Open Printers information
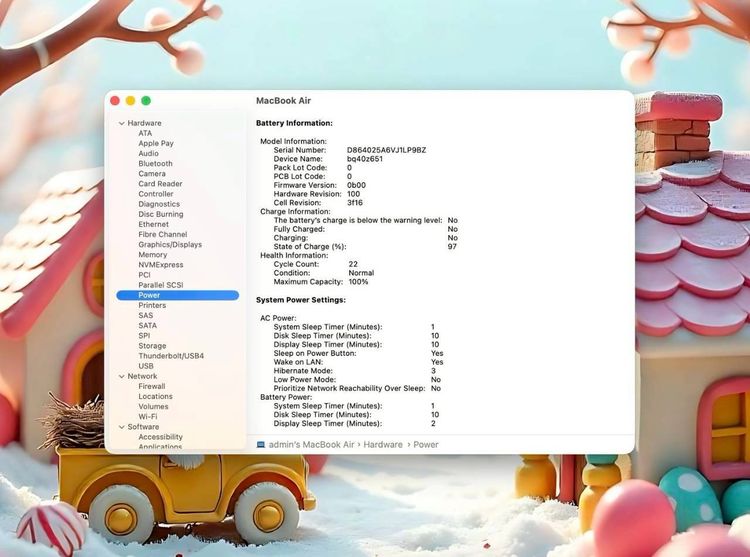Screen dimensions: 750x557 coord(152,306)
